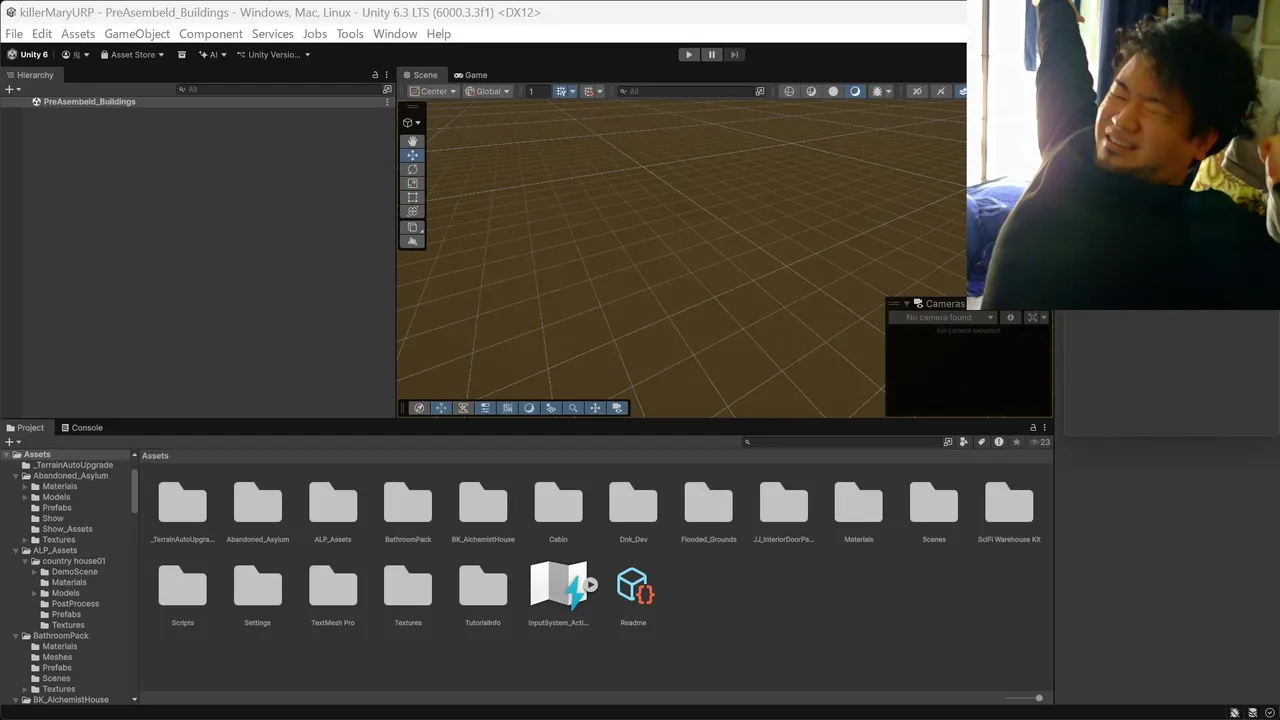The width and height of the screenshot is (1280, 720).
Task: Select the InputSystem_Actions asset
Action: point(559,592)
